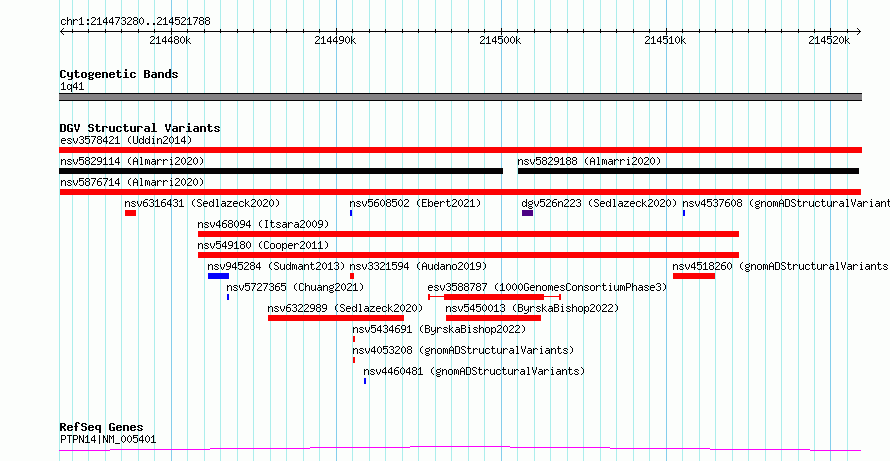The image size is (890, 461).
Task: Click the 214510k ruler position
Action: [x=666, y=40]
